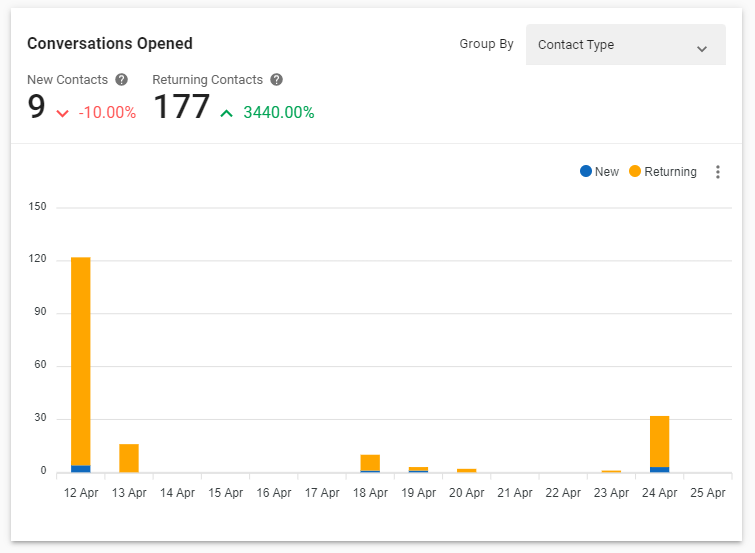
Task: Click the green up-arrow trend indicator
Action: tap(227, 113)
